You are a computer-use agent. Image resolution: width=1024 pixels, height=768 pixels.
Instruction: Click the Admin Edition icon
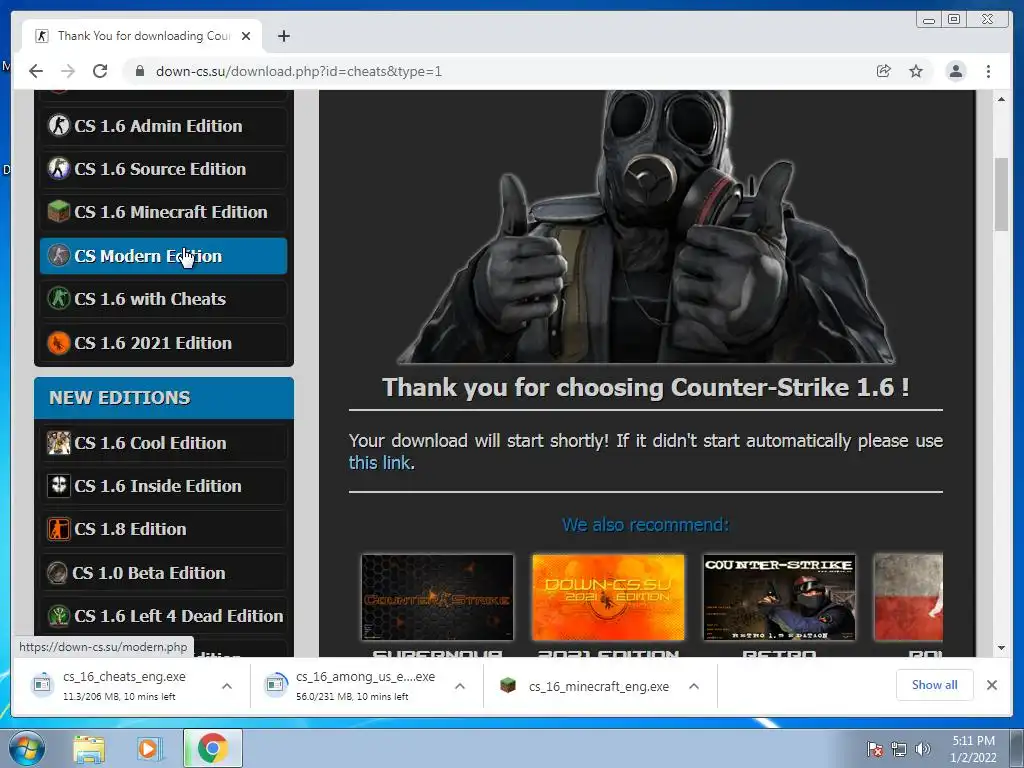59,125
